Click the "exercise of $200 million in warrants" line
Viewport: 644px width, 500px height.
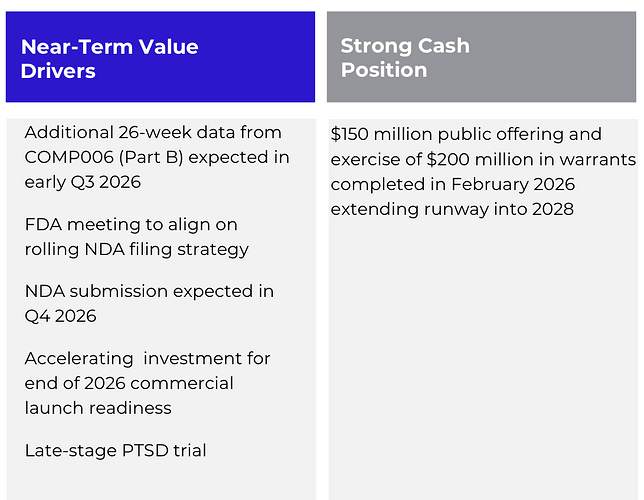483,159
